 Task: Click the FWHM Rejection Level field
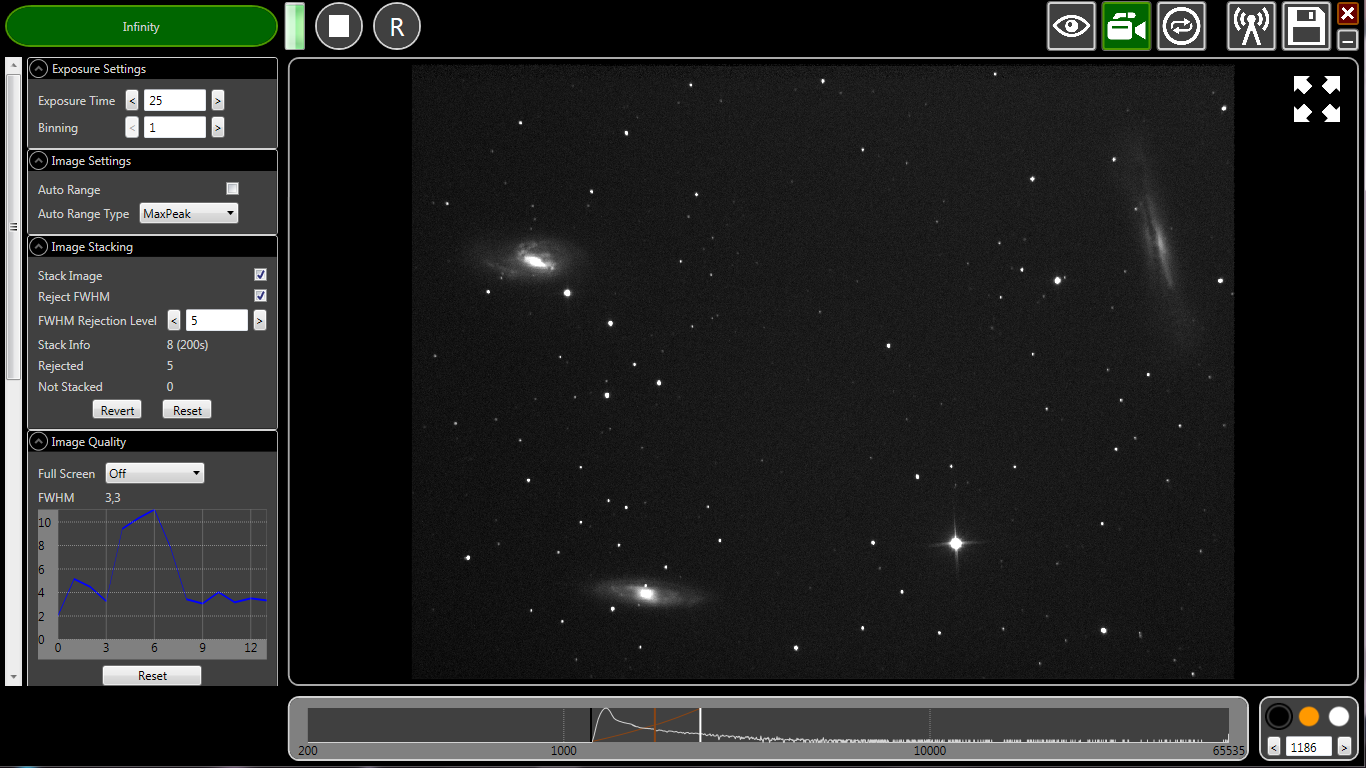(x=217, y=321)
